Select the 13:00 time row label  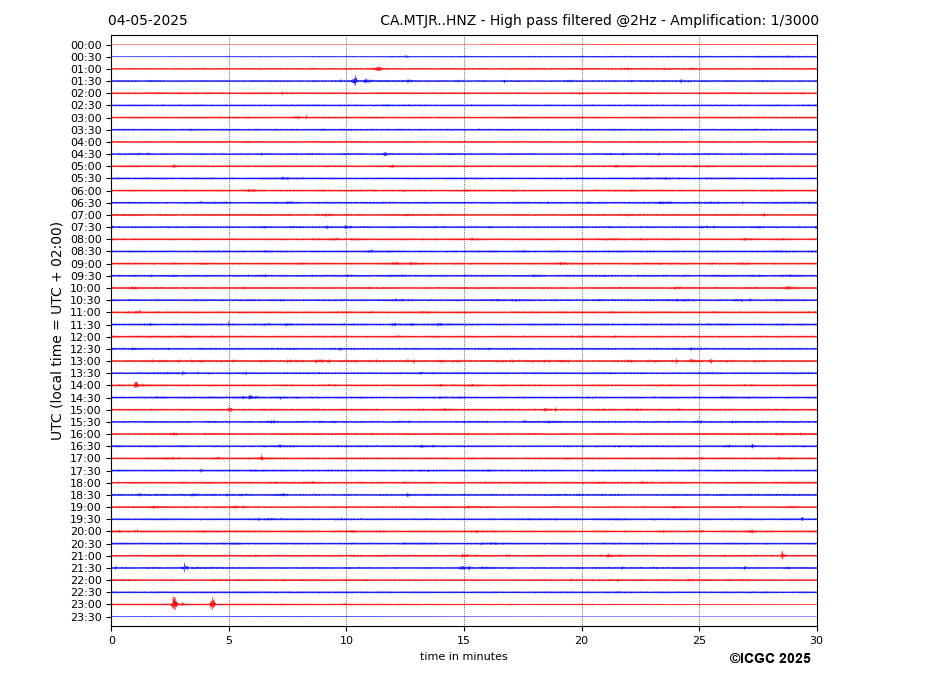click(86, 361)
